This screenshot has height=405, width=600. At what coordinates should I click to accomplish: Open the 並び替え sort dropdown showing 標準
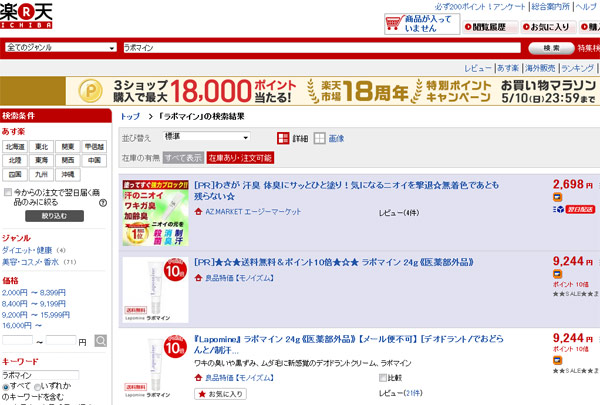point(207,137)
